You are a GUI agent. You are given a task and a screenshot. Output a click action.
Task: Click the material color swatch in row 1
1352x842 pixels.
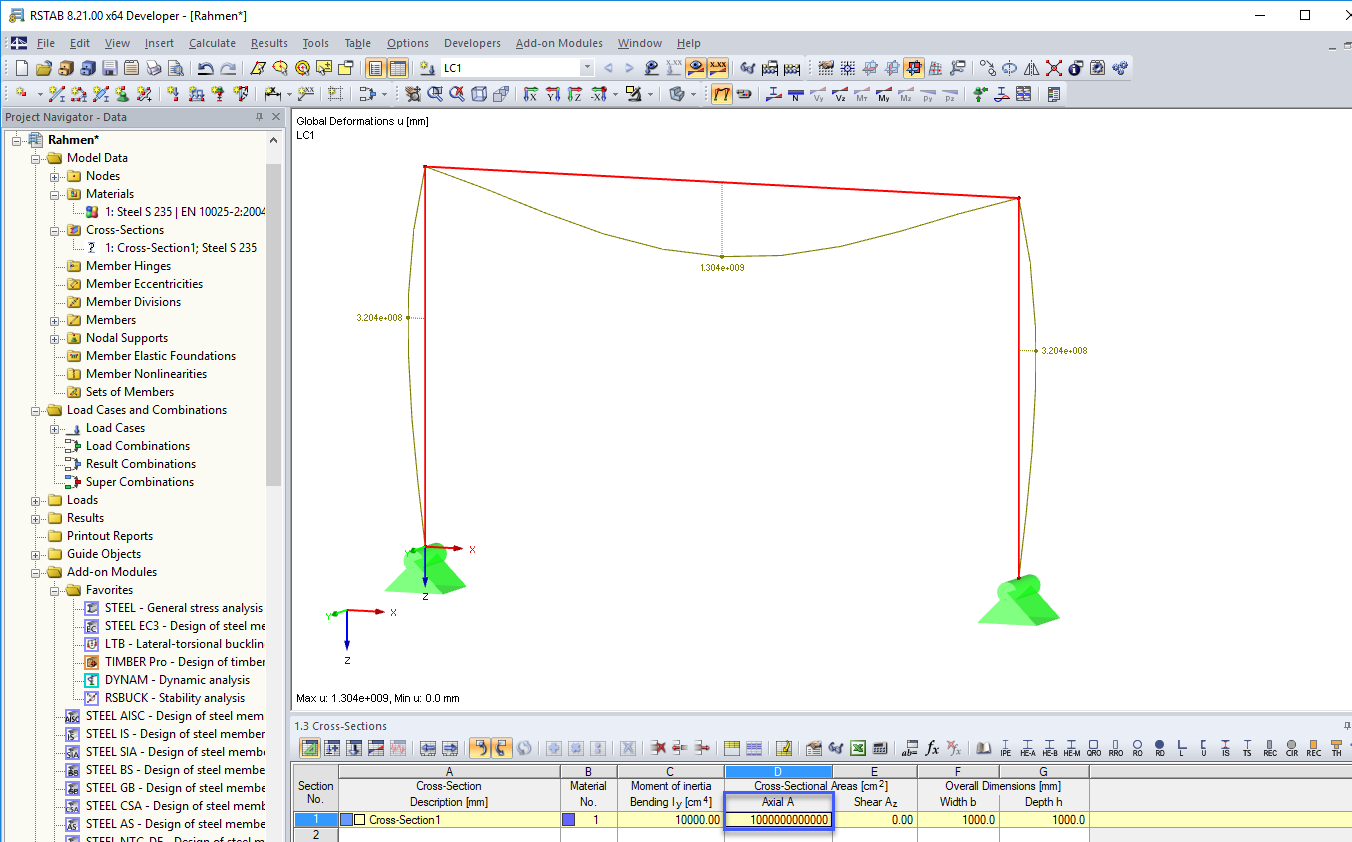pos(568,820)
